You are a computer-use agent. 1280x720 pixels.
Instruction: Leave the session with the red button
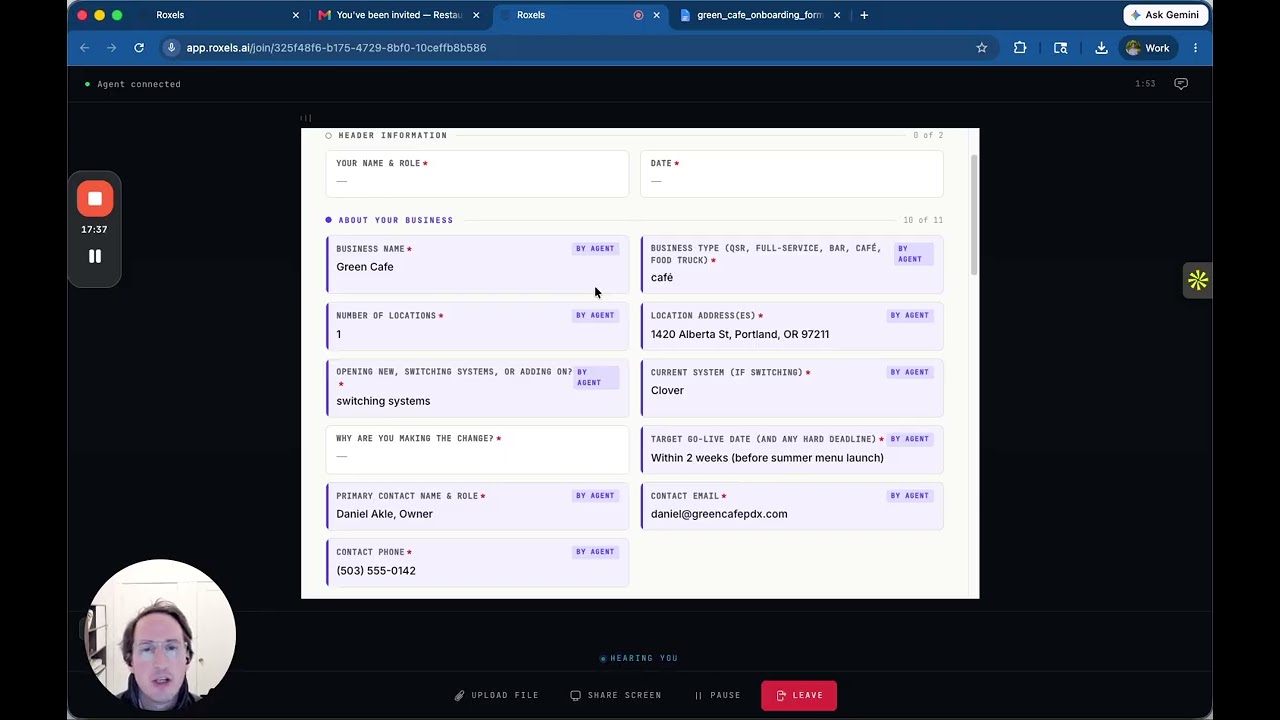tap(799, 695)
